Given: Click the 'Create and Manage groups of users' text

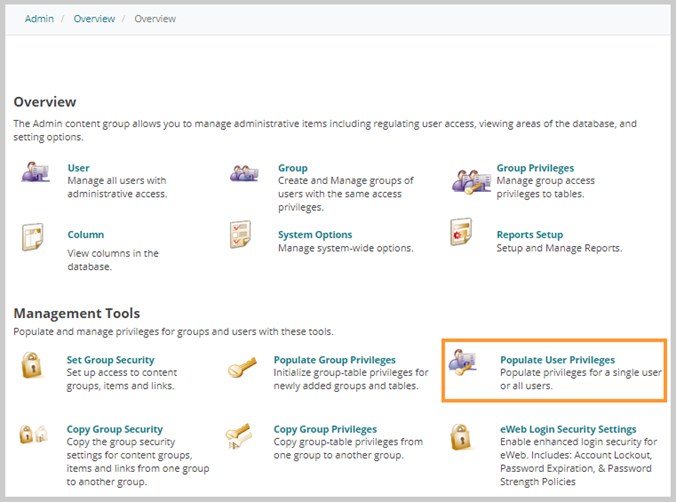Looking at the screenshot, I should click(x=345, y=194).
